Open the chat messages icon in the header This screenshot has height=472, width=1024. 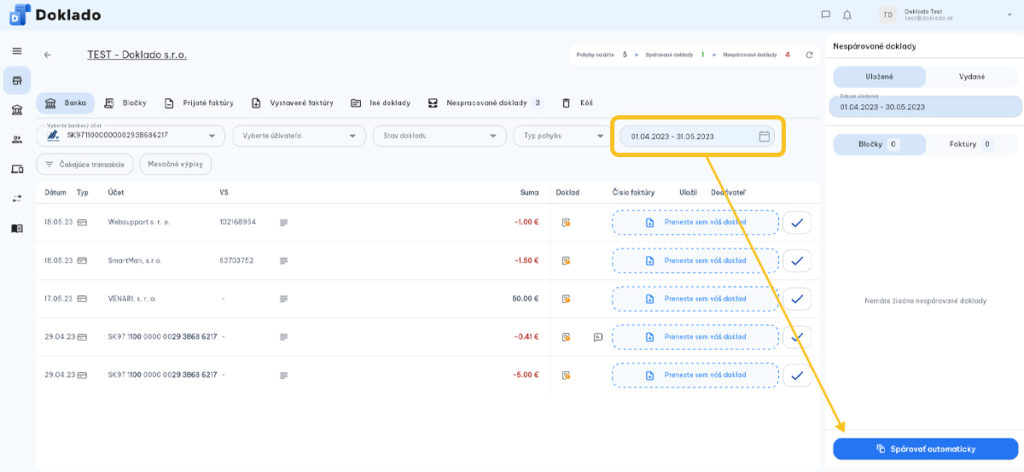pyautogui.click(x=825, y=14)
